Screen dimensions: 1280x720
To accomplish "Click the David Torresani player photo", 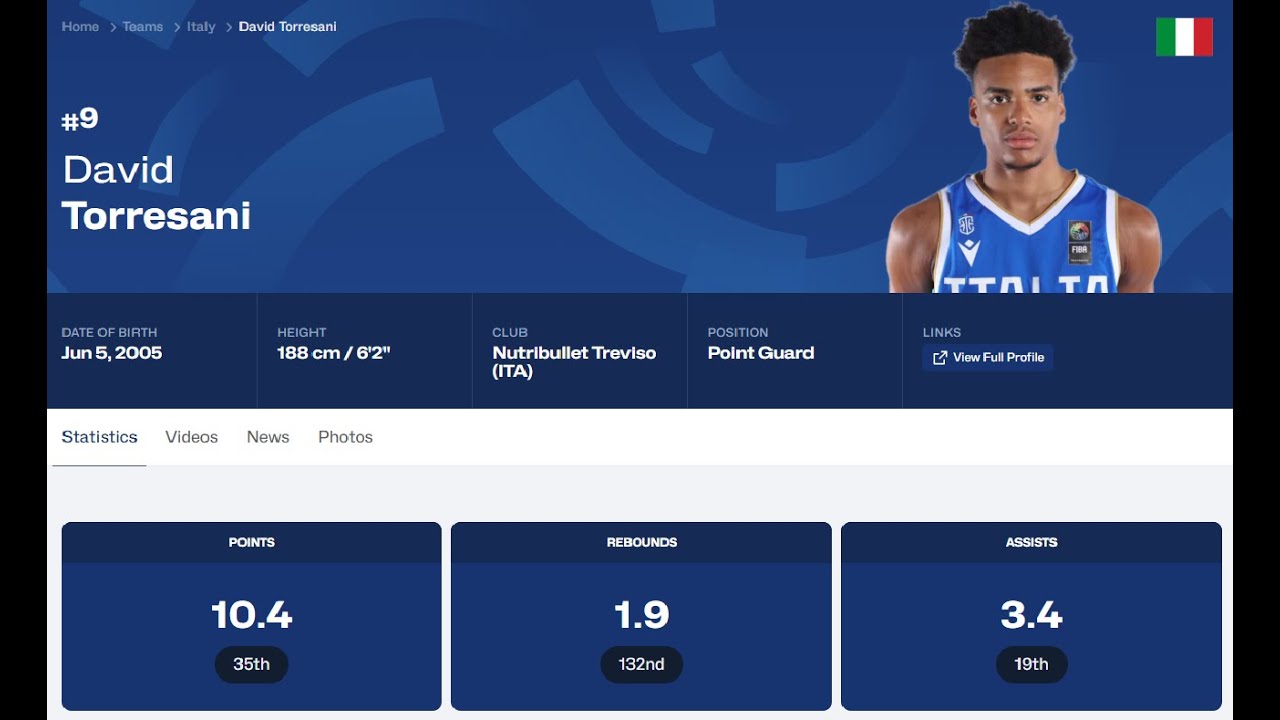I will click(1023, 148).
